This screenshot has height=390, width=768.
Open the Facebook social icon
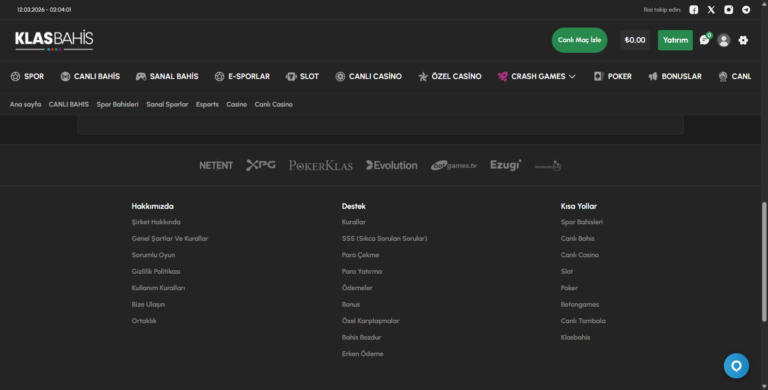click(694, 10)
